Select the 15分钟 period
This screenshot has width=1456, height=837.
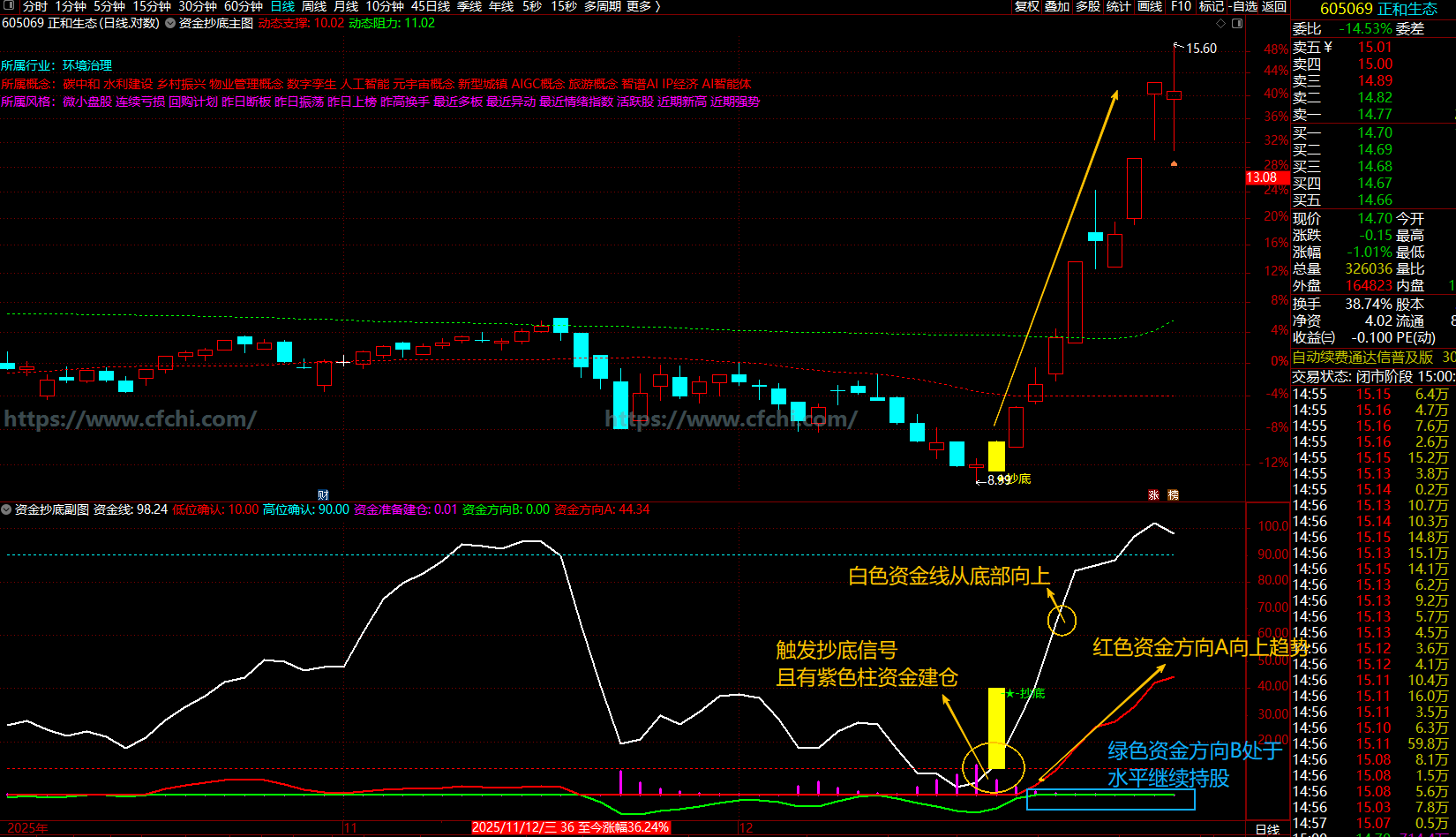[x=152, y=6]
